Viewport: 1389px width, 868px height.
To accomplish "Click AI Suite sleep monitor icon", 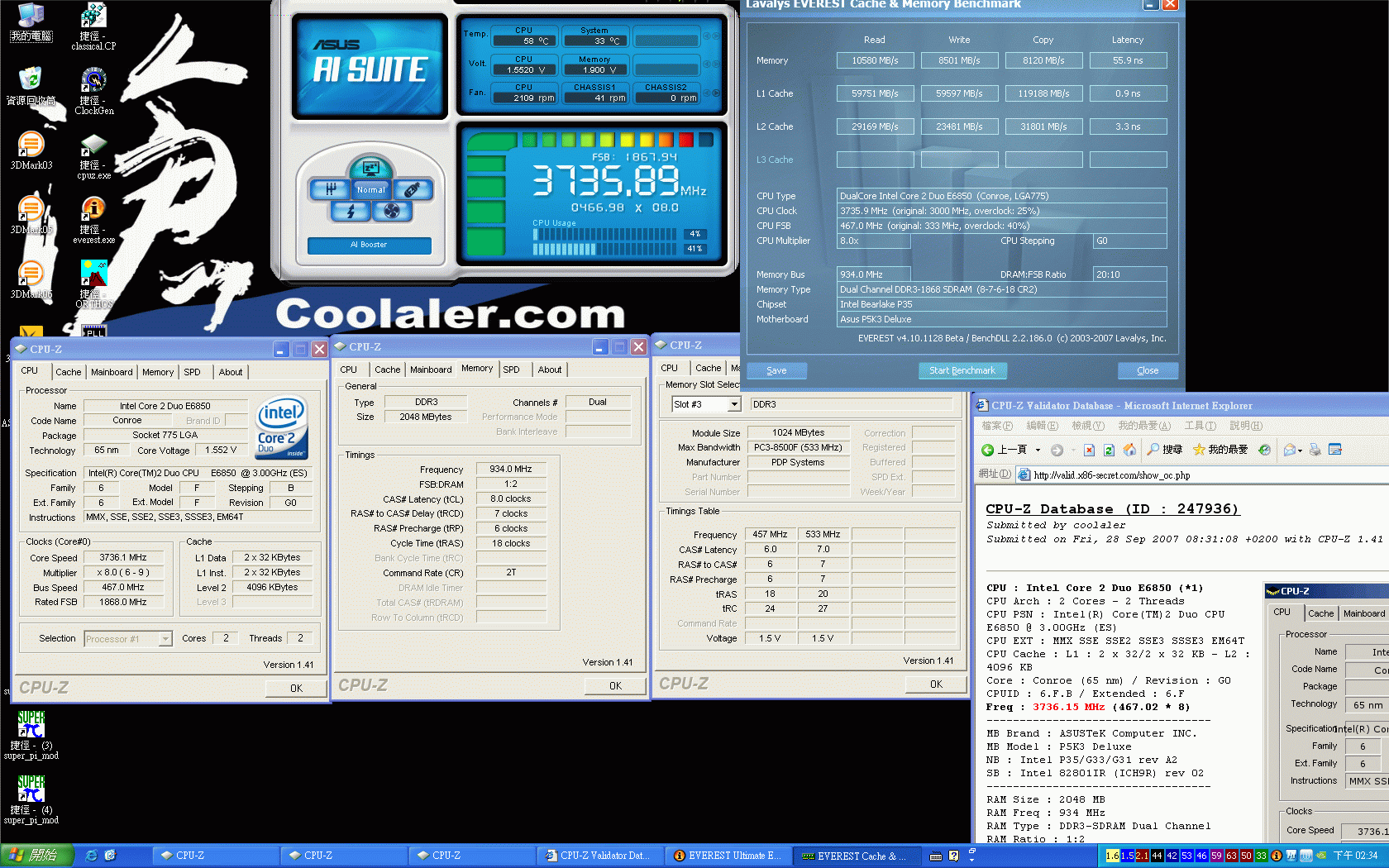I will pyautogui.click(x=370, y=168).
